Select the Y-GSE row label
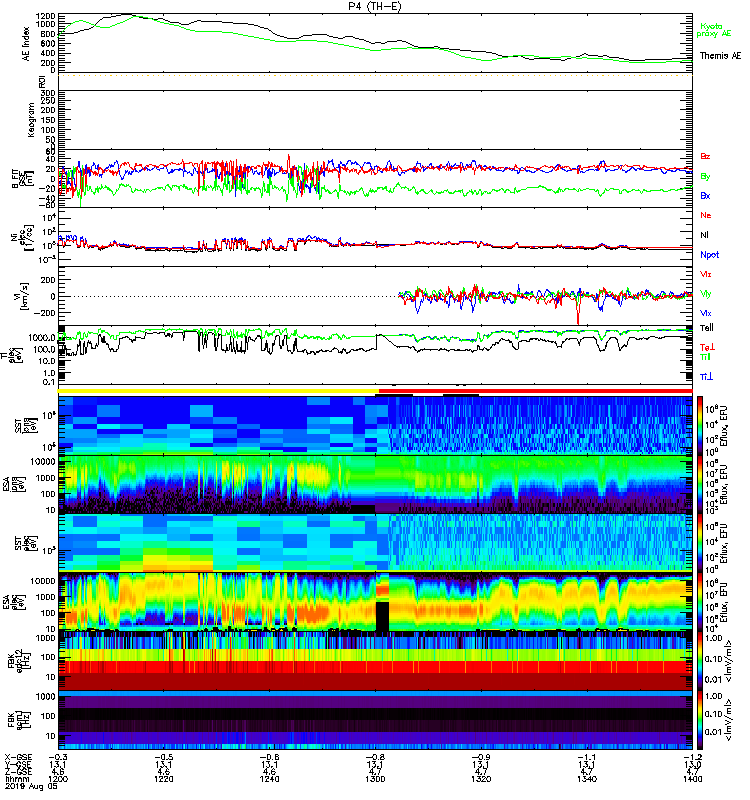Image resolution: width=750 pixels, height=800 pixels. [x=18, y=765]
